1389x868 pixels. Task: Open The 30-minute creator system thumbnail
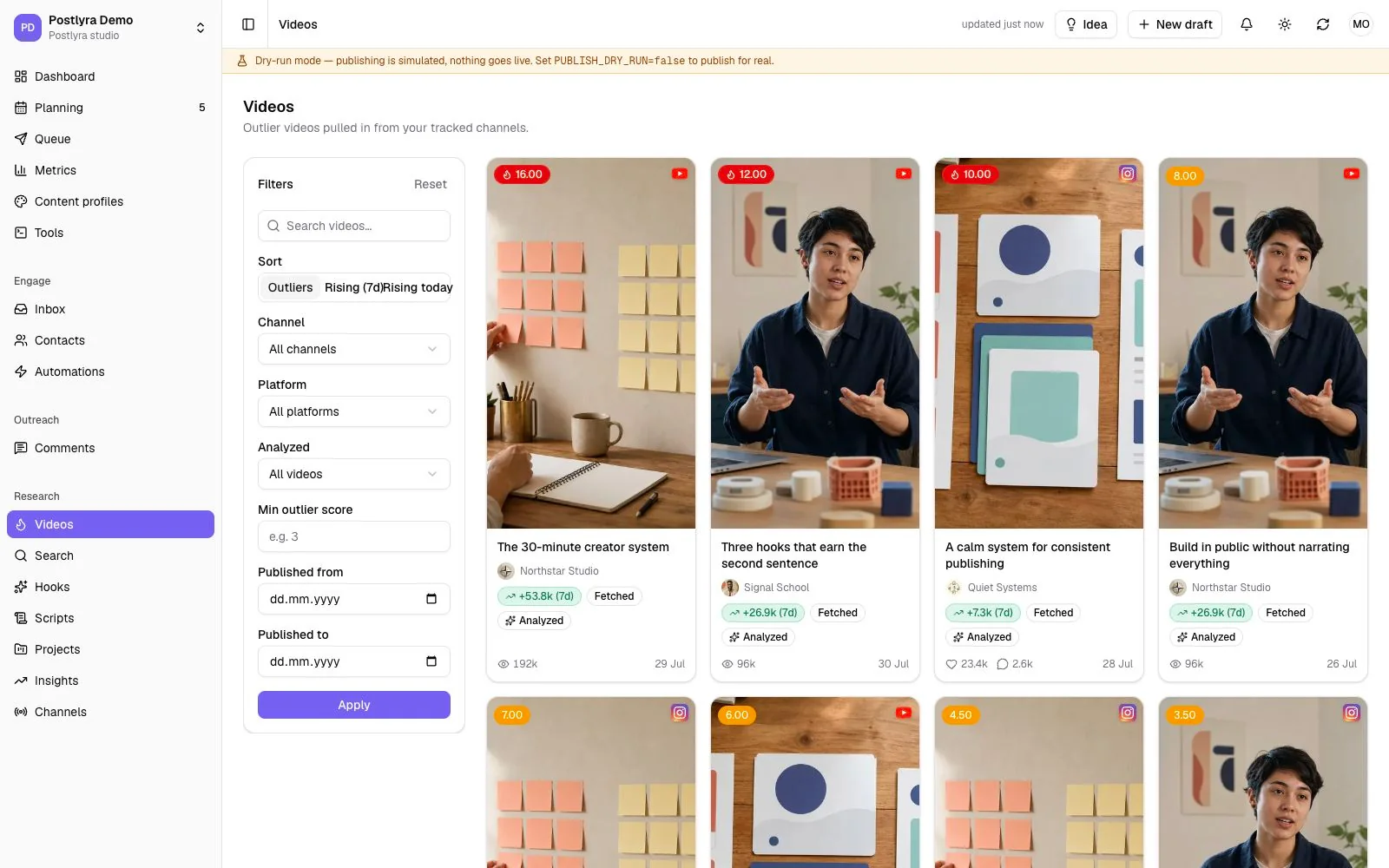click(x=591, y=343)
